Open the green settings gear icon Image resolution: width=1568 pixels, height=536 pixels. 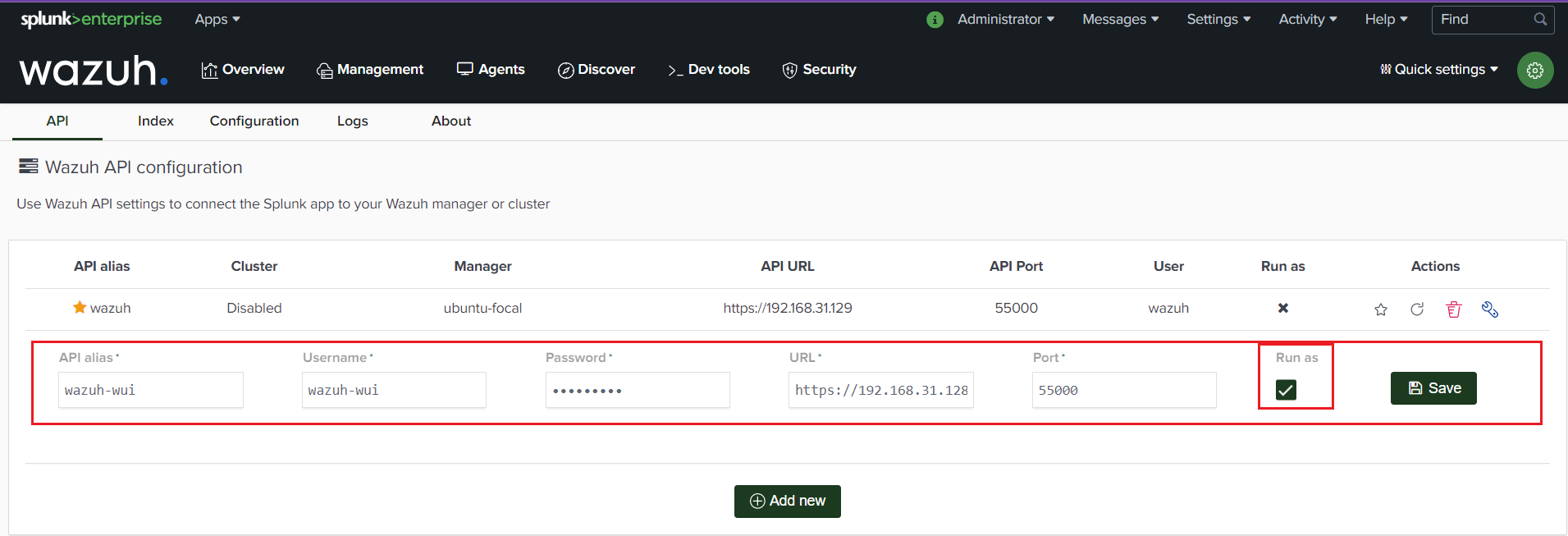(1534, 71)
